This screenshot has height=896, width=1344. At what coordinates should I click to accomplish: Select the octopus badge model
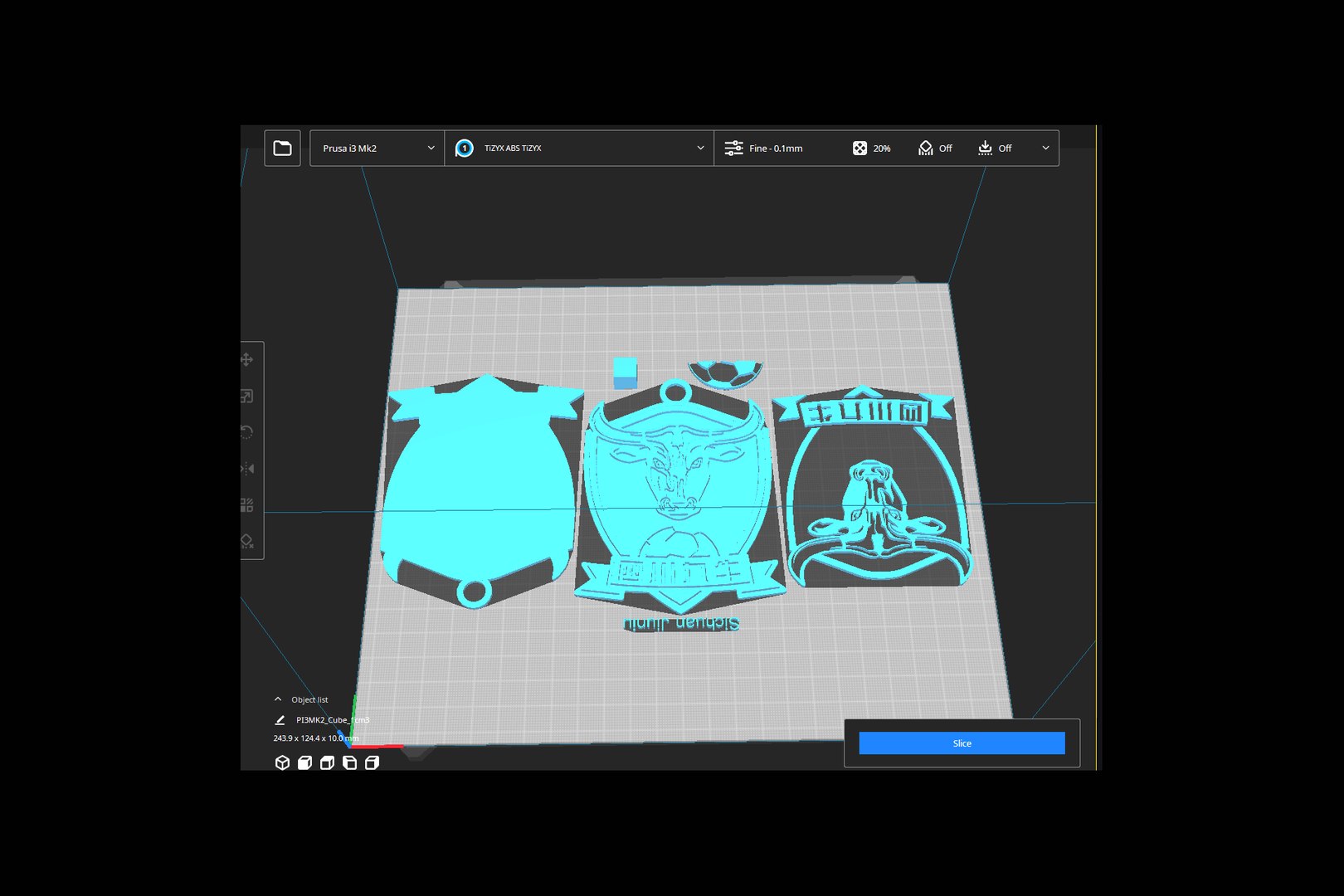(871, 487)
